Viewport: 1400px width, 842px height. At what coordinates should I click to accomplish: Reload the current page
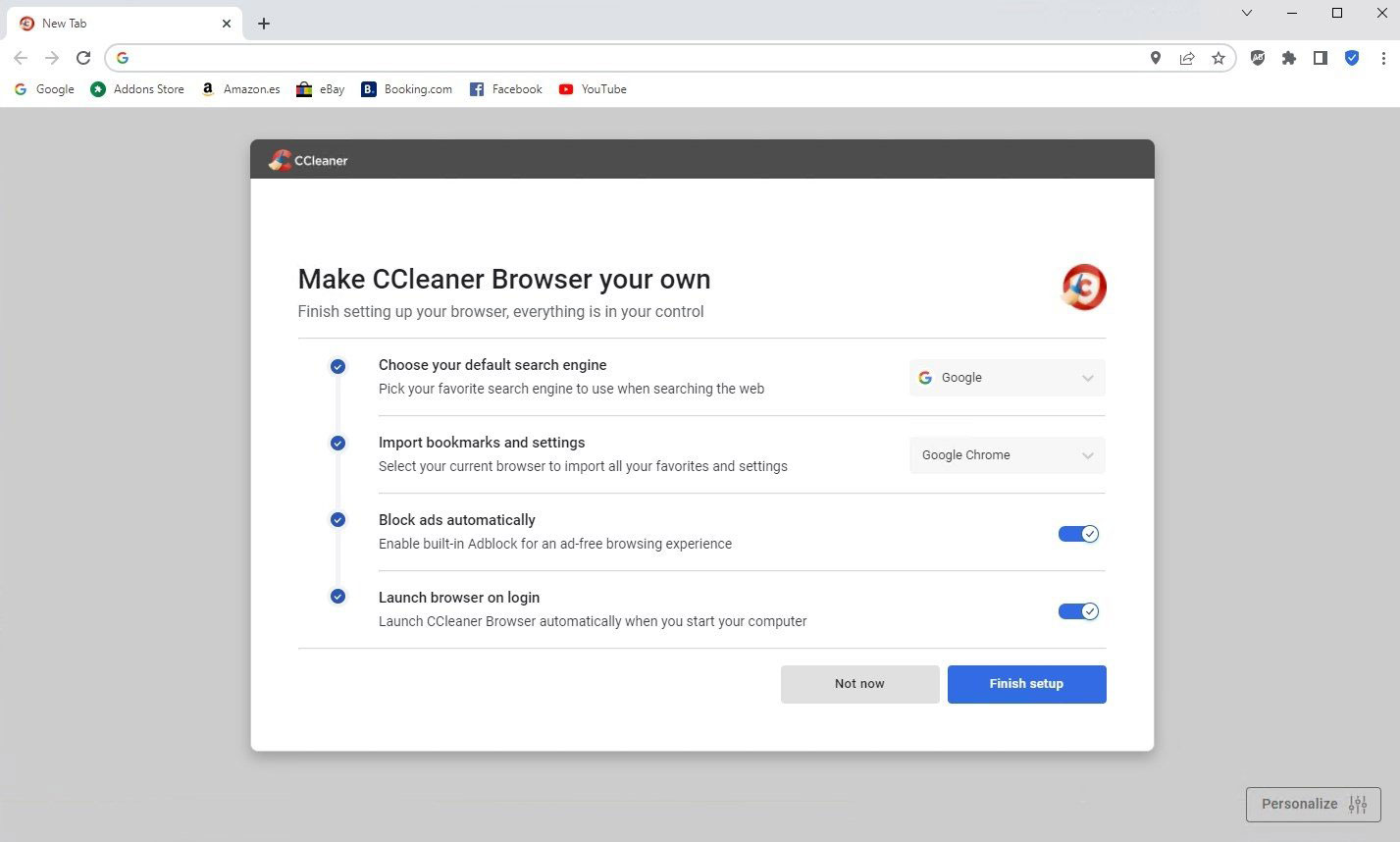click(x=83, y=58)
